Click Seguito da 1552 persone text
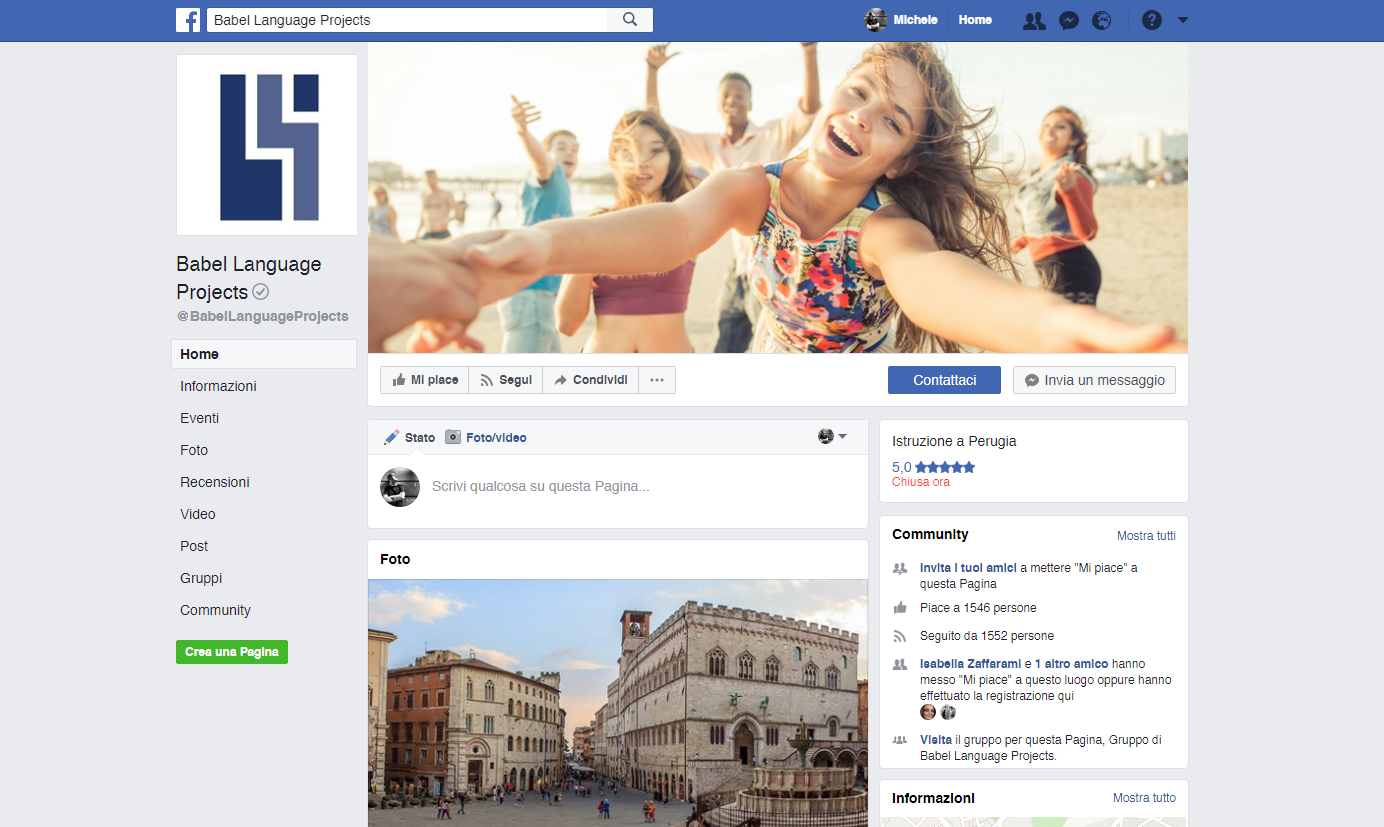Image resolution: width=1384 pixels, height=827 pixels. (x=987, y=635)
